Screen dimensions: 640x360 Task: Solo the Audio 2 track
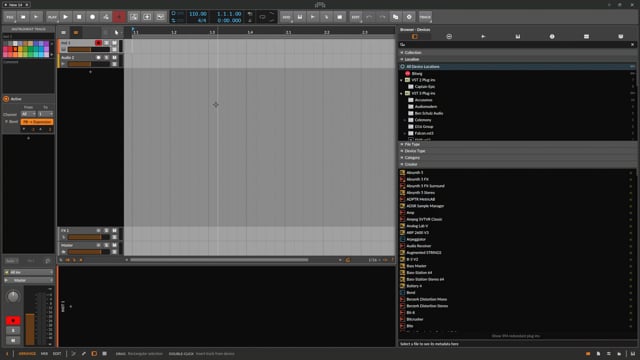point(107,58)
